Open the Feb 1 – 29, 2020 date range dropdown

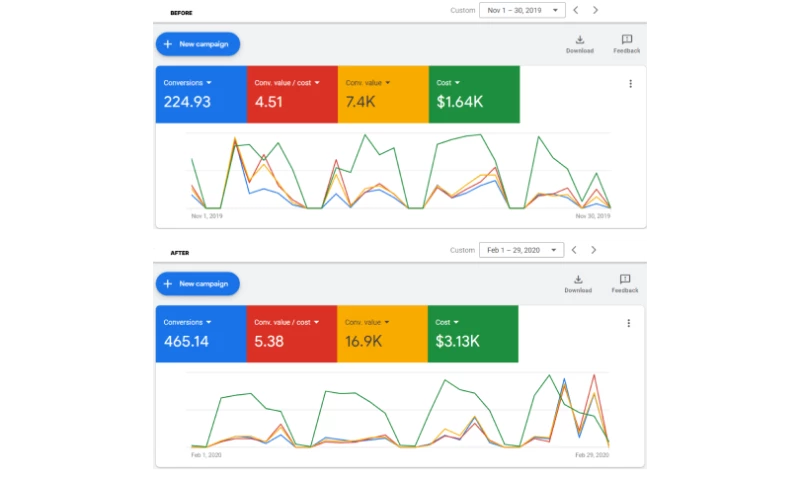(521, 250)
